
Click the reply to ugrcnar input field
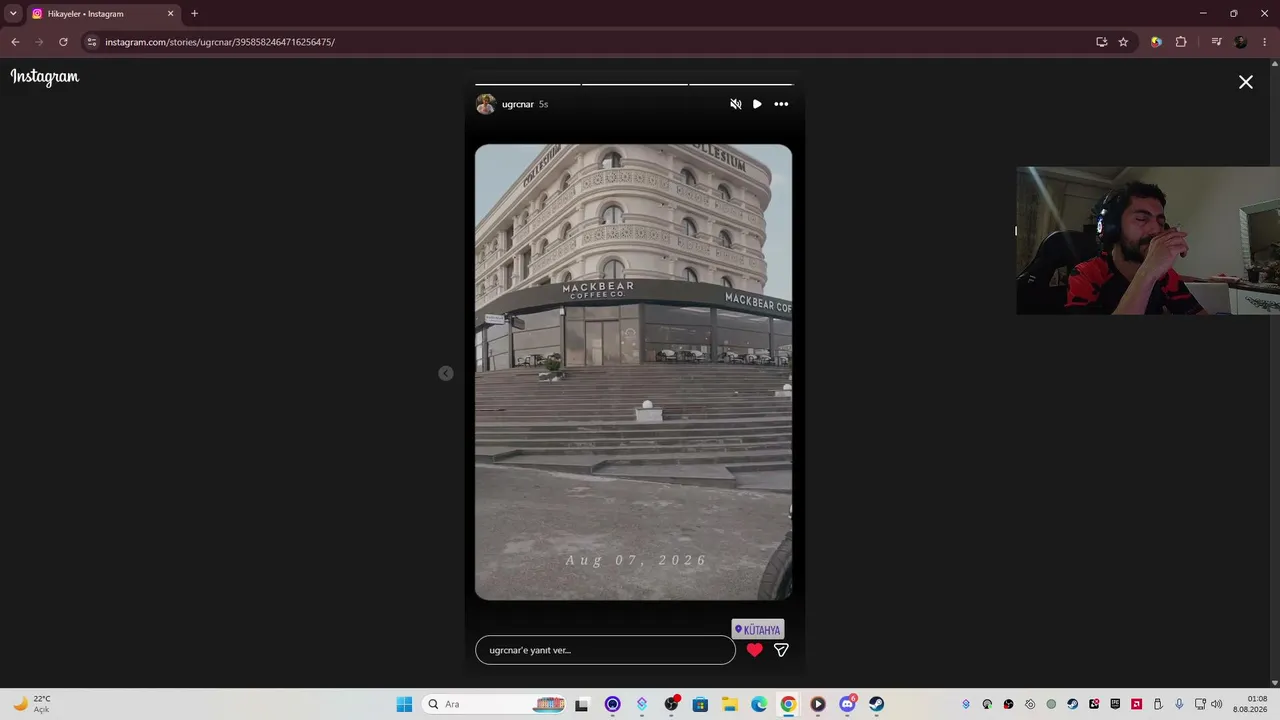point(605,650)
